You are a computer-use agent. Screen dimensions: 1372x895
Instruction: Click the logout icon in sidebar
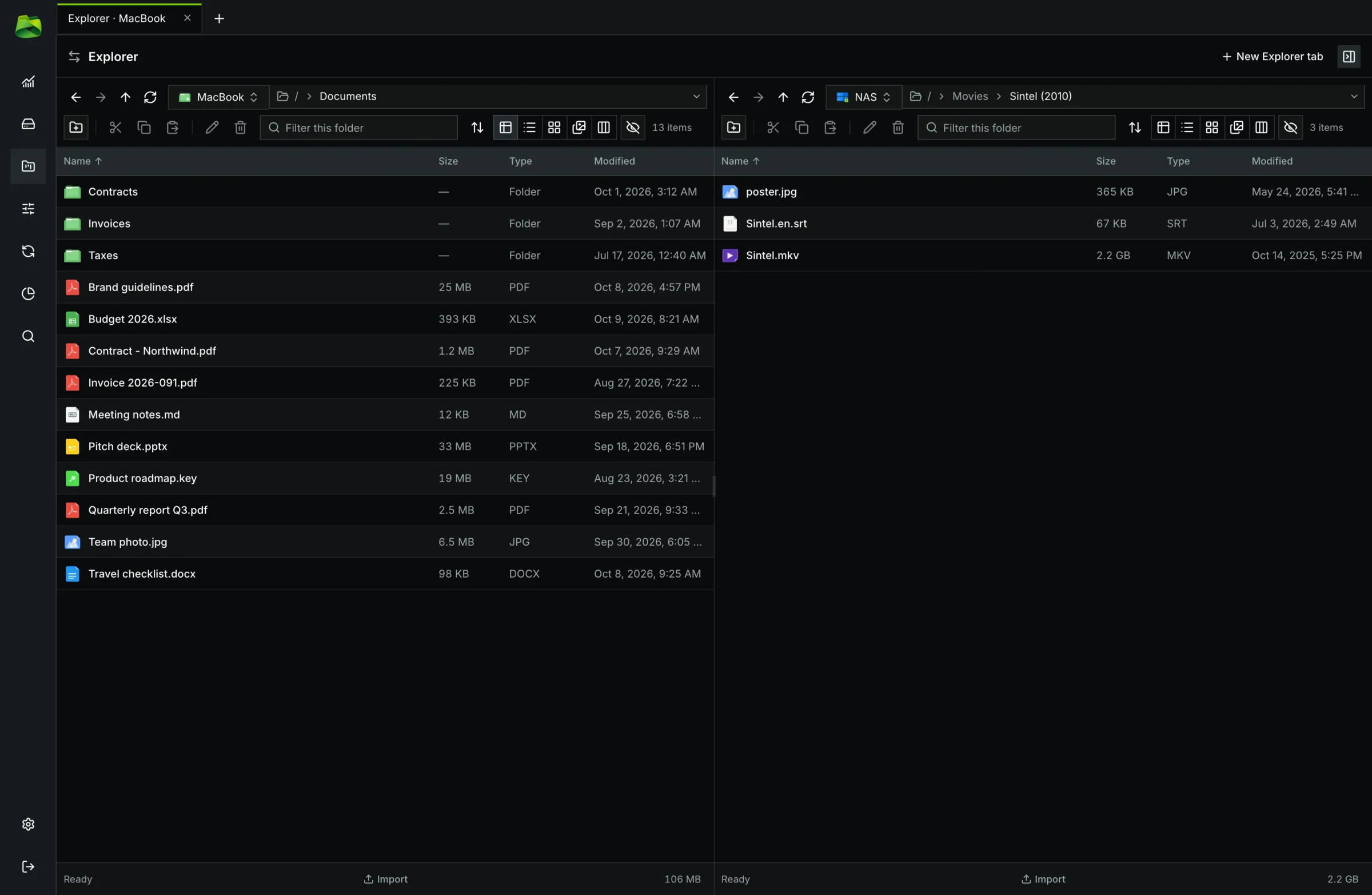click(x=27, y=867)
